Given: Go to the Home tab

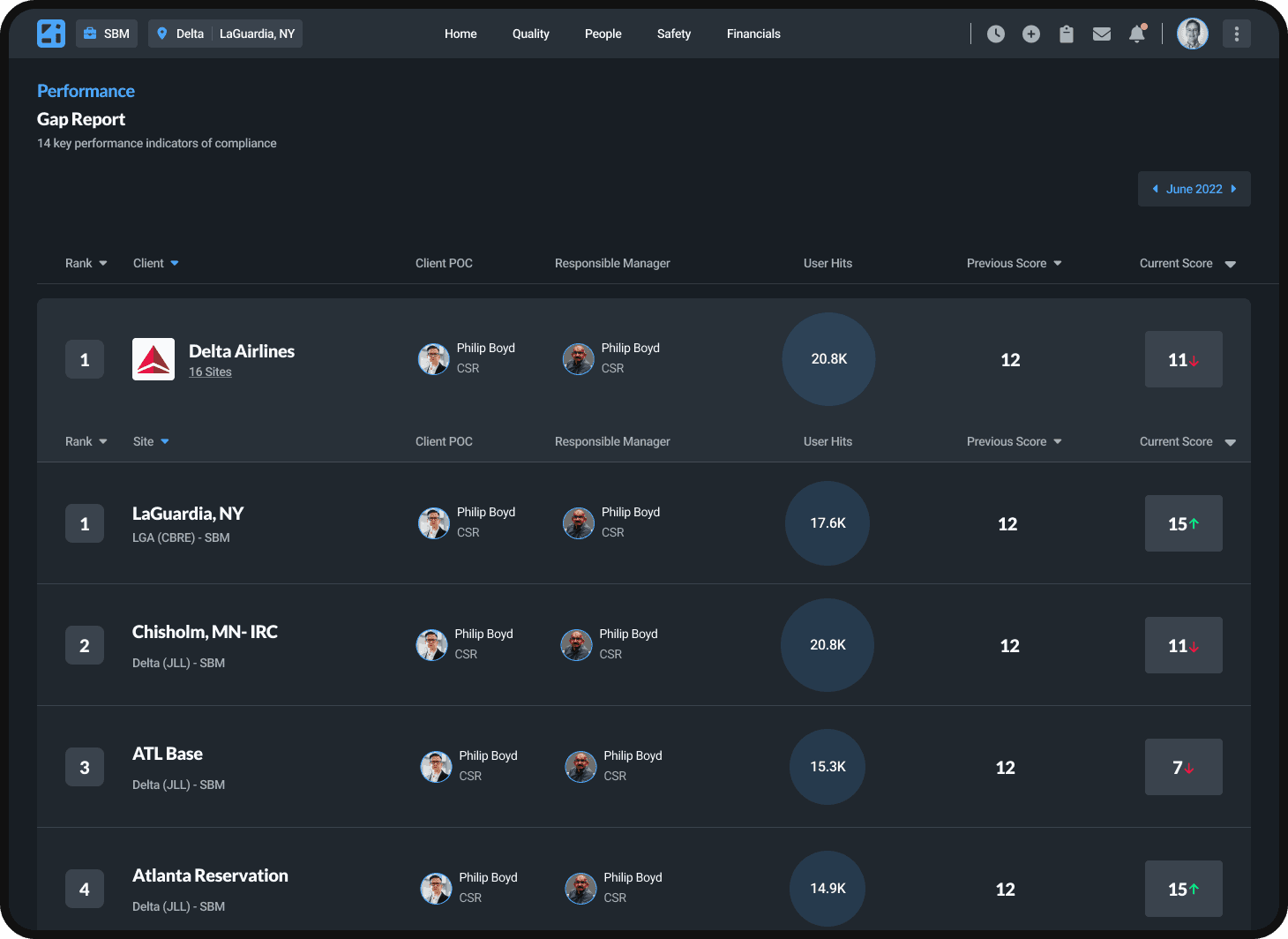Looking at the screenshot, I should [461, 34].
